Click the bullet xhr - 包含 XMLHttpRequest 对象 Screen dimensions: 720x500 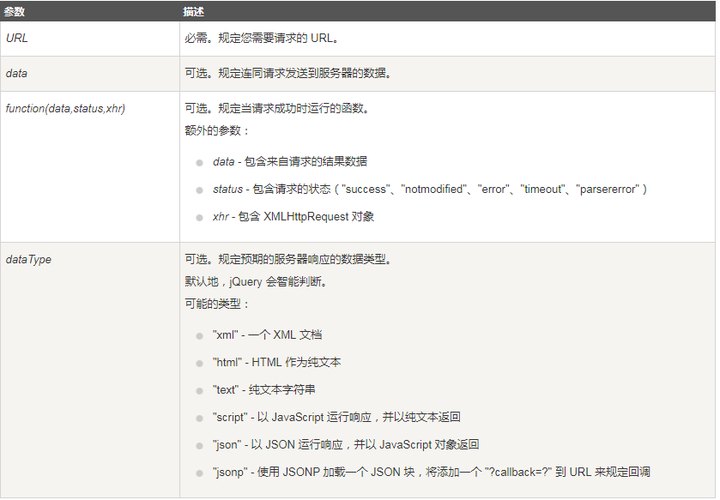[293, 217]
